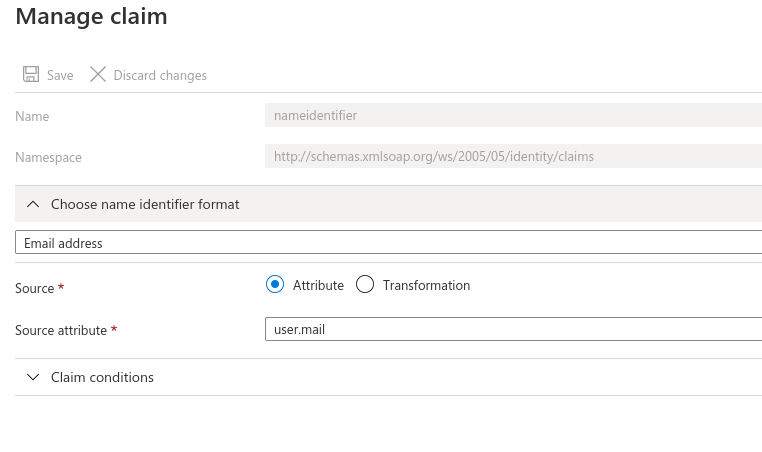Image resolution: width=762 pixels, height=452 pixels.
Task: Click the Discard changes X icon
Action: (98, 75)
